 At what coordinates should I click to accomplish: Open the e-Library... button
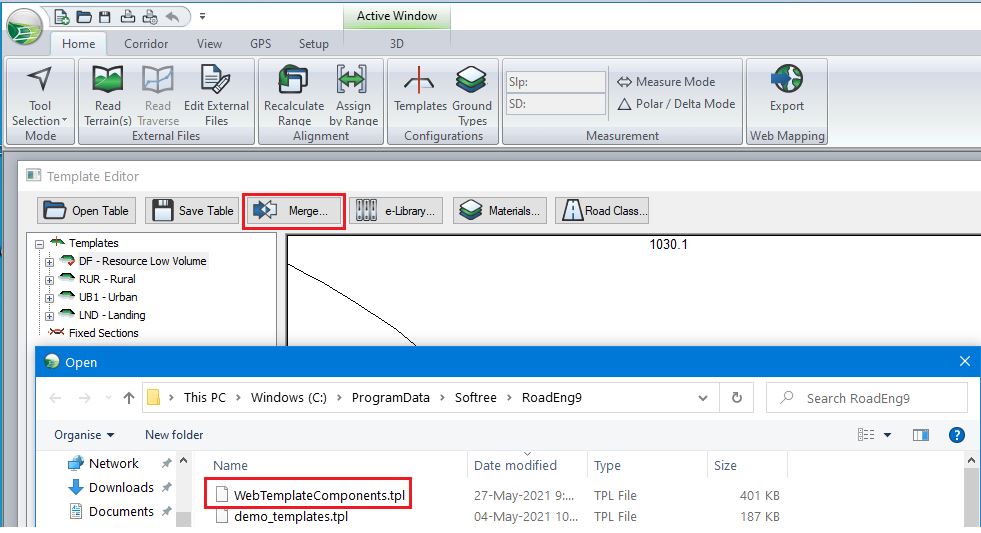396,211
